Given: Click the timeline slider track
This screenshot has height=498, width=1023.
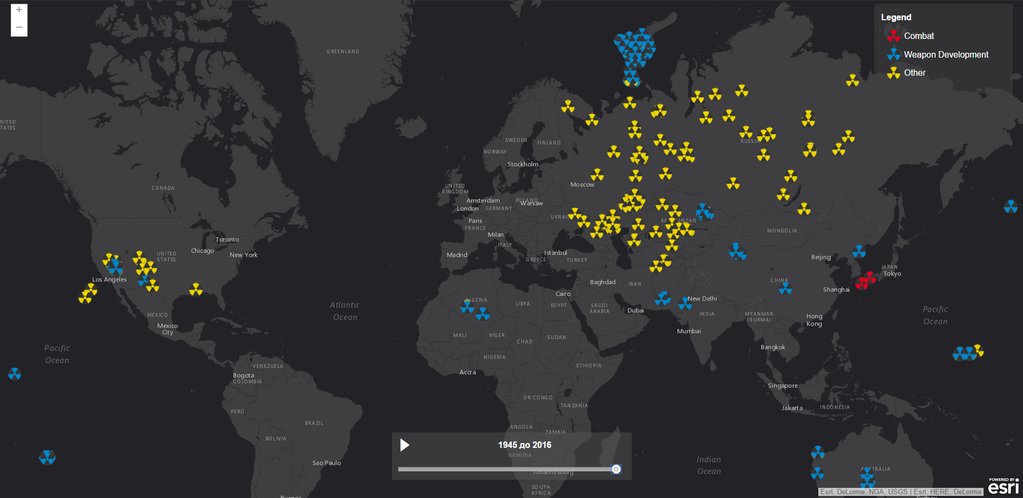Looking at the screenshot, I should pyautogui.click(x=500, y=469).
